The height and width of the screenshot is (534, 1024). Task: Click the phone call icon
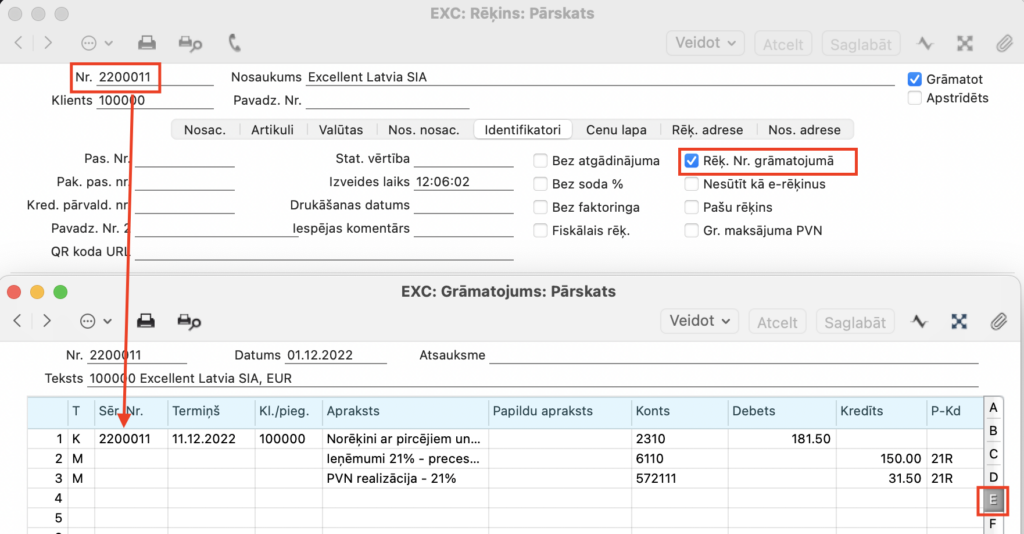pos(234,43)
